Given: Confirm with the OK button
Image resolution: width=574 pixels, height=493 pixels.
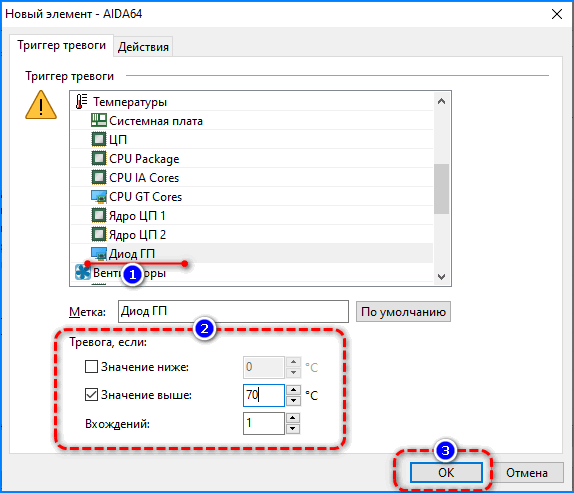Looking at the screenshot, I should click(x=446, y=473).
